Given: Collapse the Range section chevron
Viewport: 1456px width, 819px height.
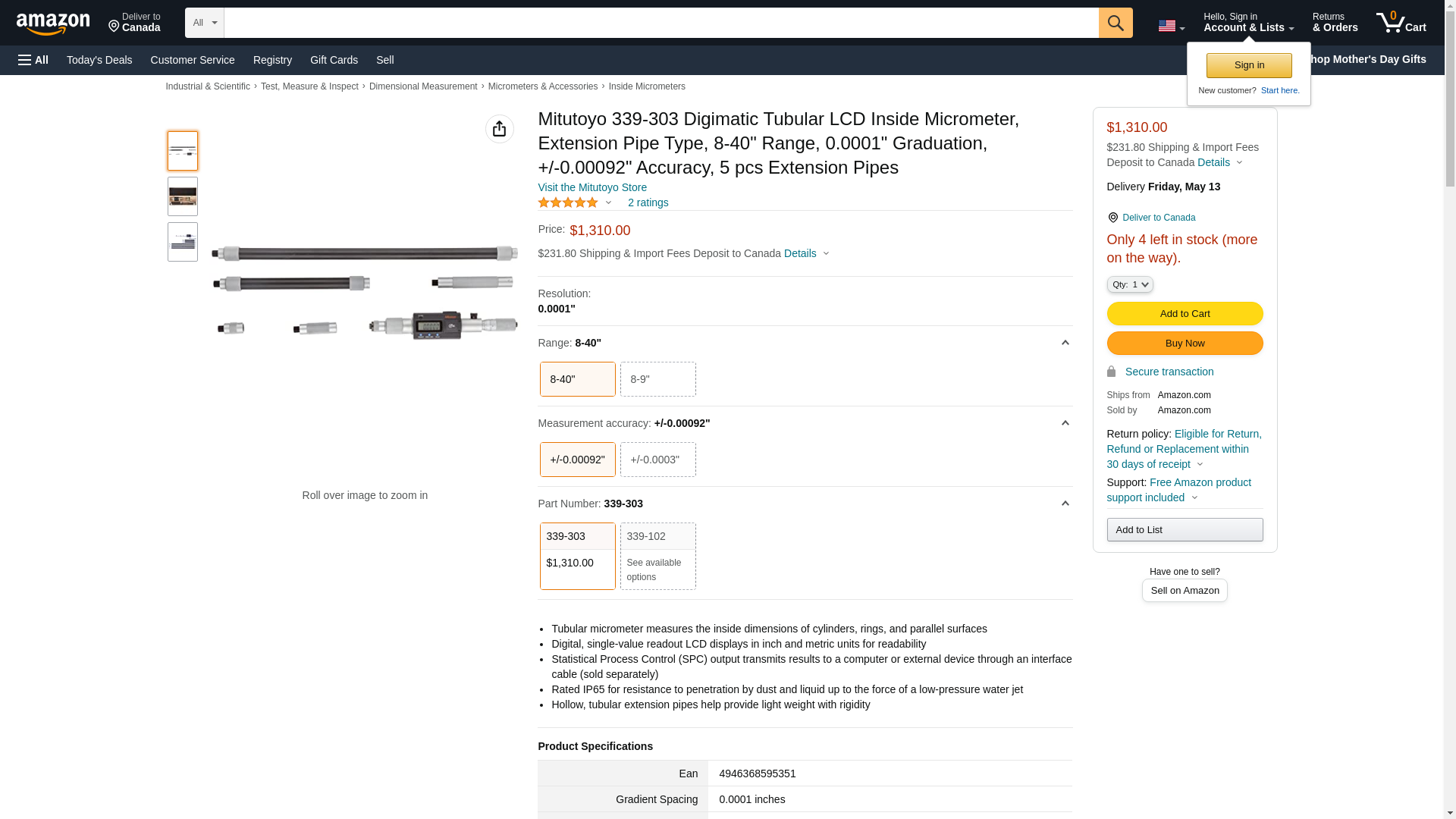Looking at the screenshot, I should (x=1065, y=343).
